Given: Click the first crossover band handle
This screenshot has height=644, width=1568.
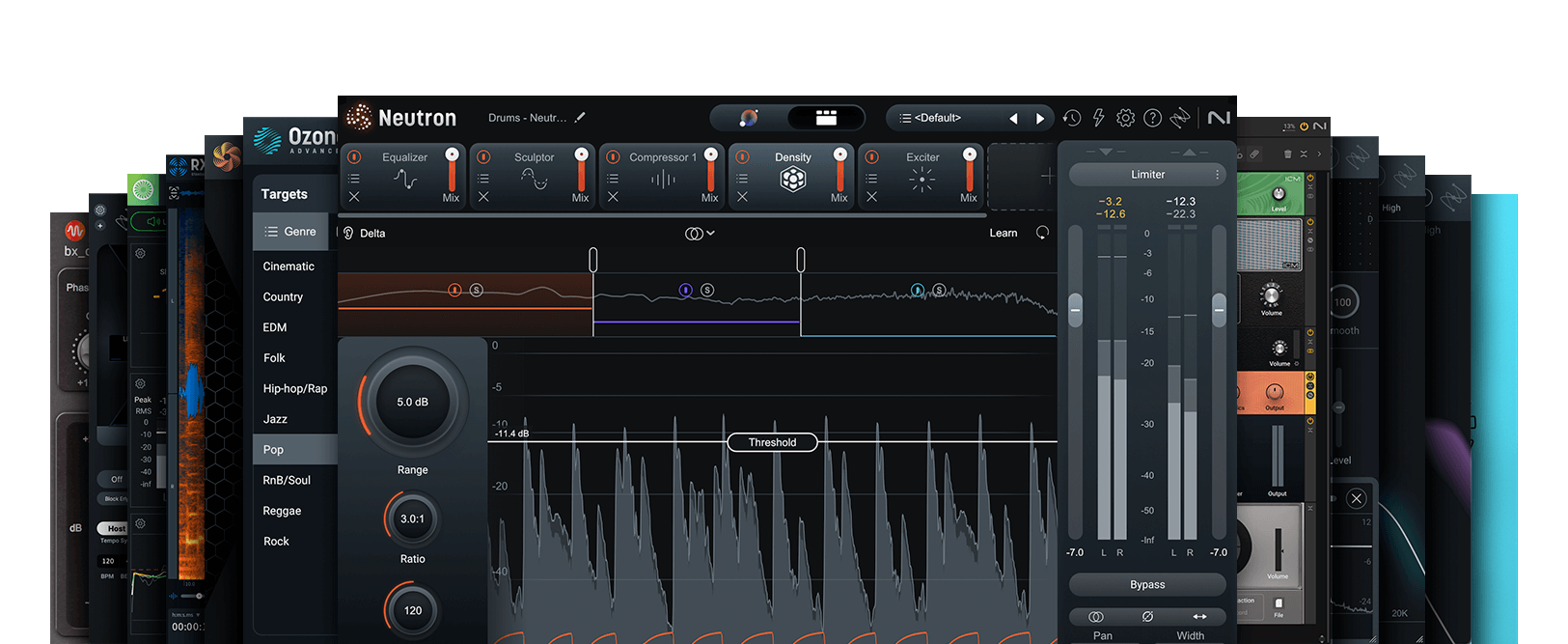Looking at the screenshot, I should pos(593,260).
